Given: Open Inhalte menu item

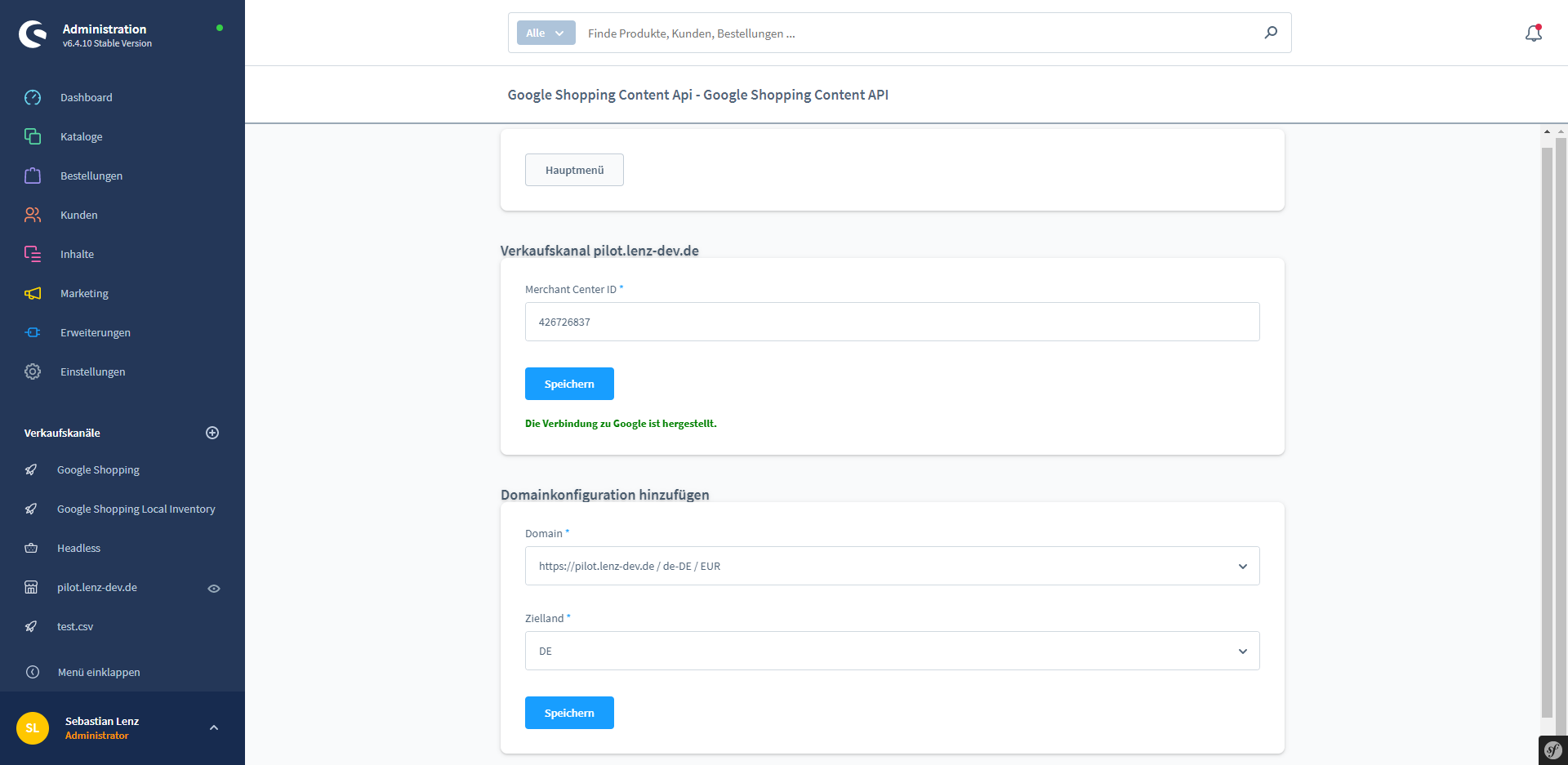Looking at the screenshot, I should 77,254.
